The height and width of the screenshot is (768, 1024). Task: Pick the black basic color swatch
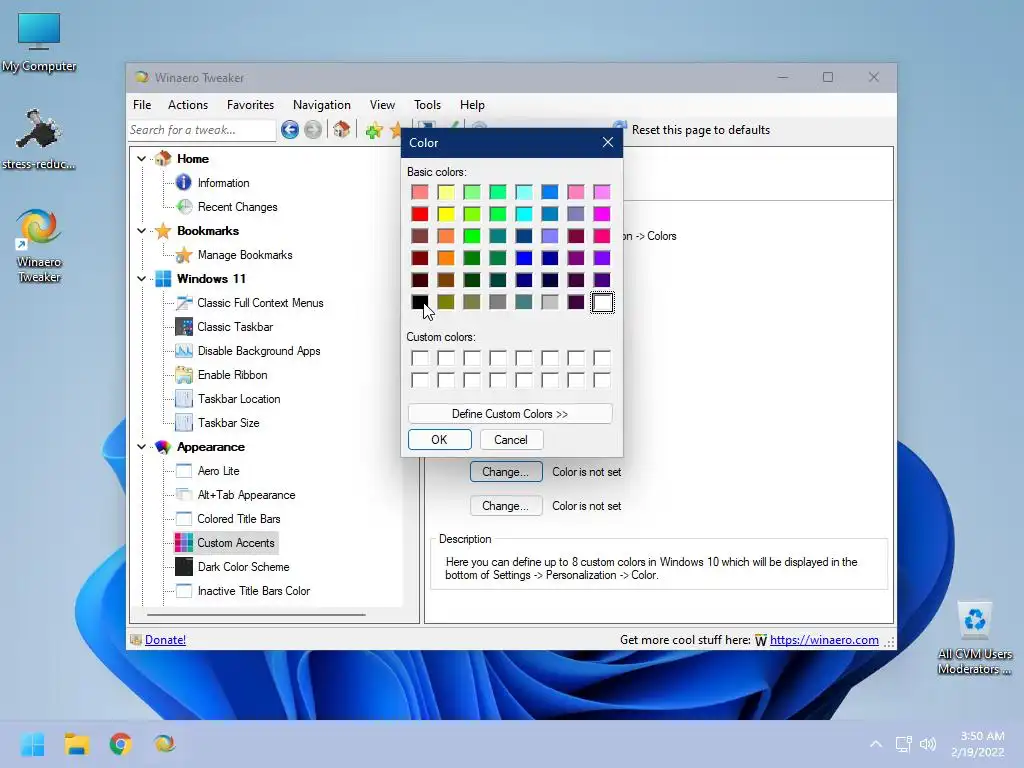[420, 302]
